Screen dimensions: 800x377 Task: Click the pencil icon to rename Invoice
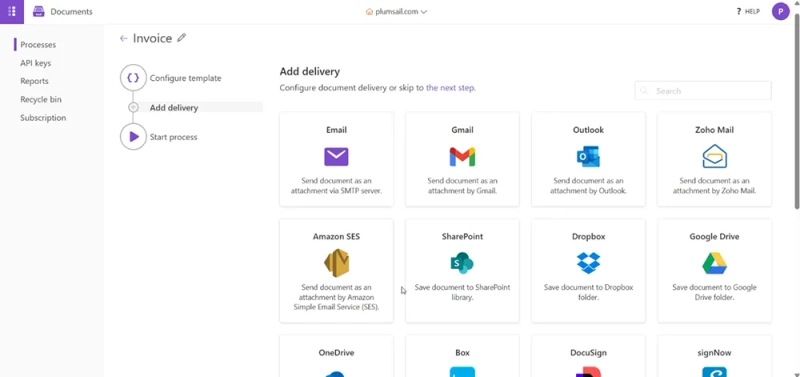(x=181, y=38)
